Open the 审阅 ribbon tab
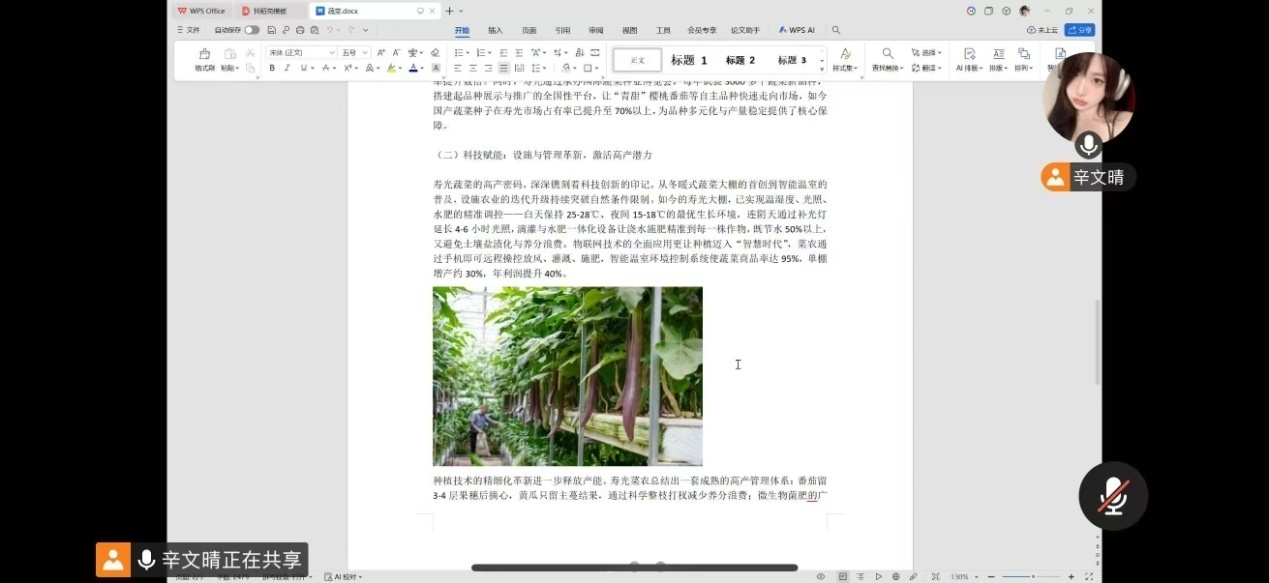This screenshot has width=1269, height=583. pyautogui.click(x=596, y=30)
